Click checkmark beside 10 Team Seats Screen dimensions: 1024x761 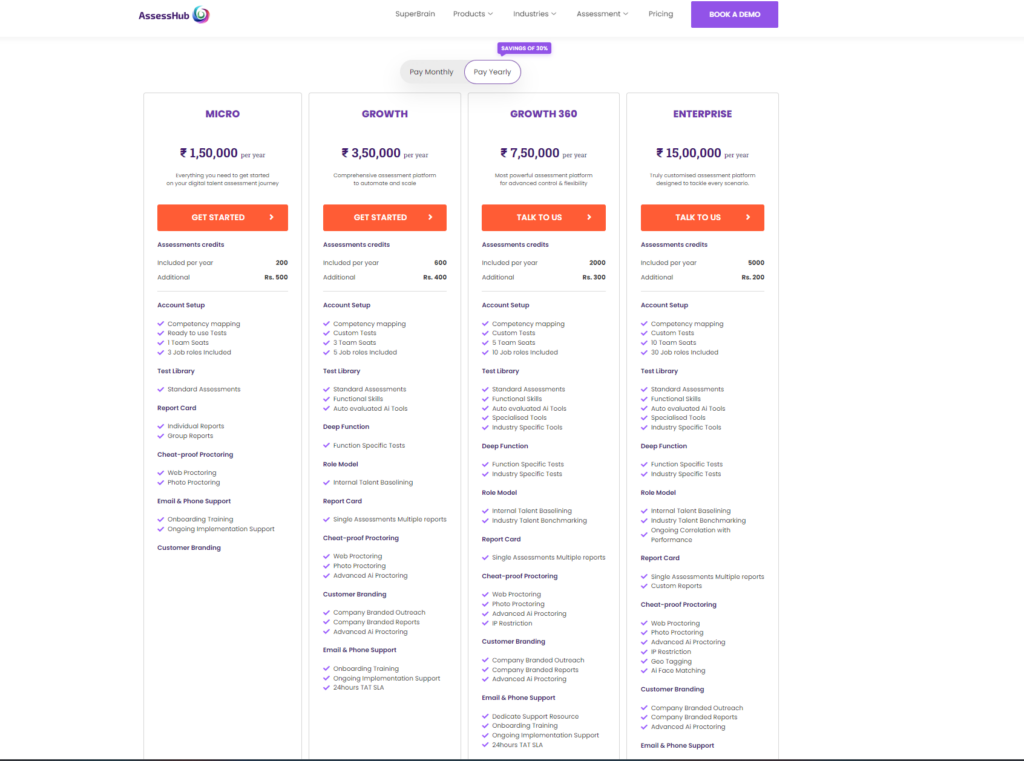(644, 342)
